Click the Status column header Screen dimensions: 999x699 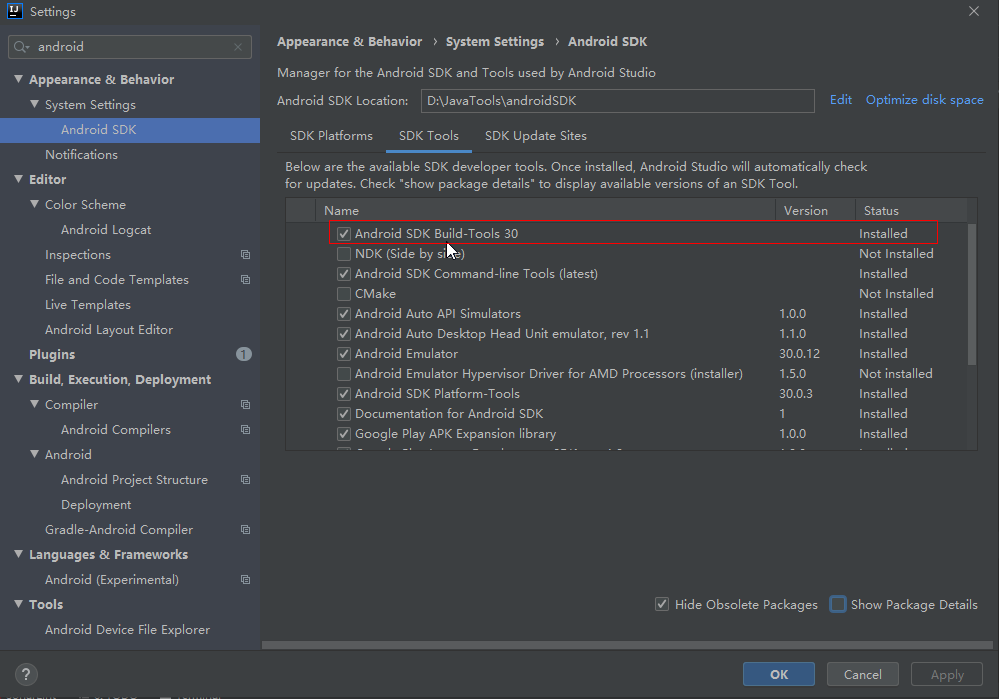911,210
